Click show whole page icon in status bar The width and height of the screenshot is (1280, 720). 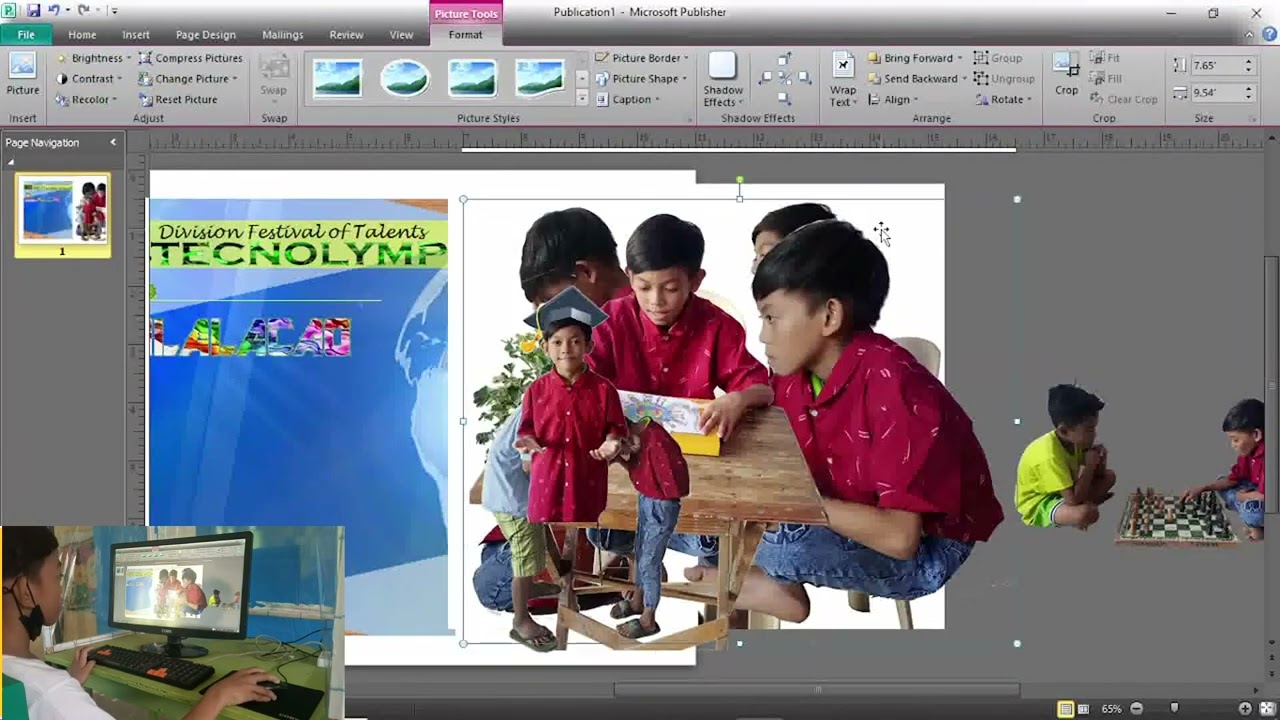tap(1268, 708)
